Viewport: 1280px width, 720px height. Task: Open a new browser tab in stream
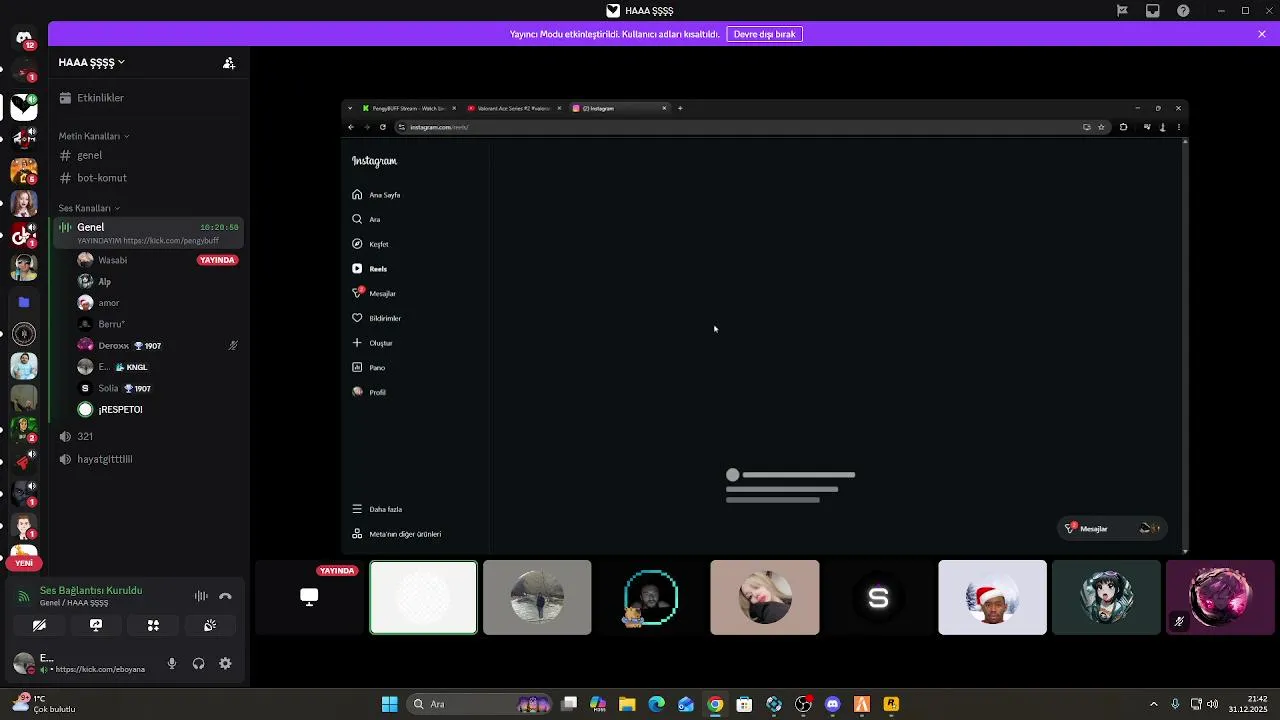coord(680,108)
